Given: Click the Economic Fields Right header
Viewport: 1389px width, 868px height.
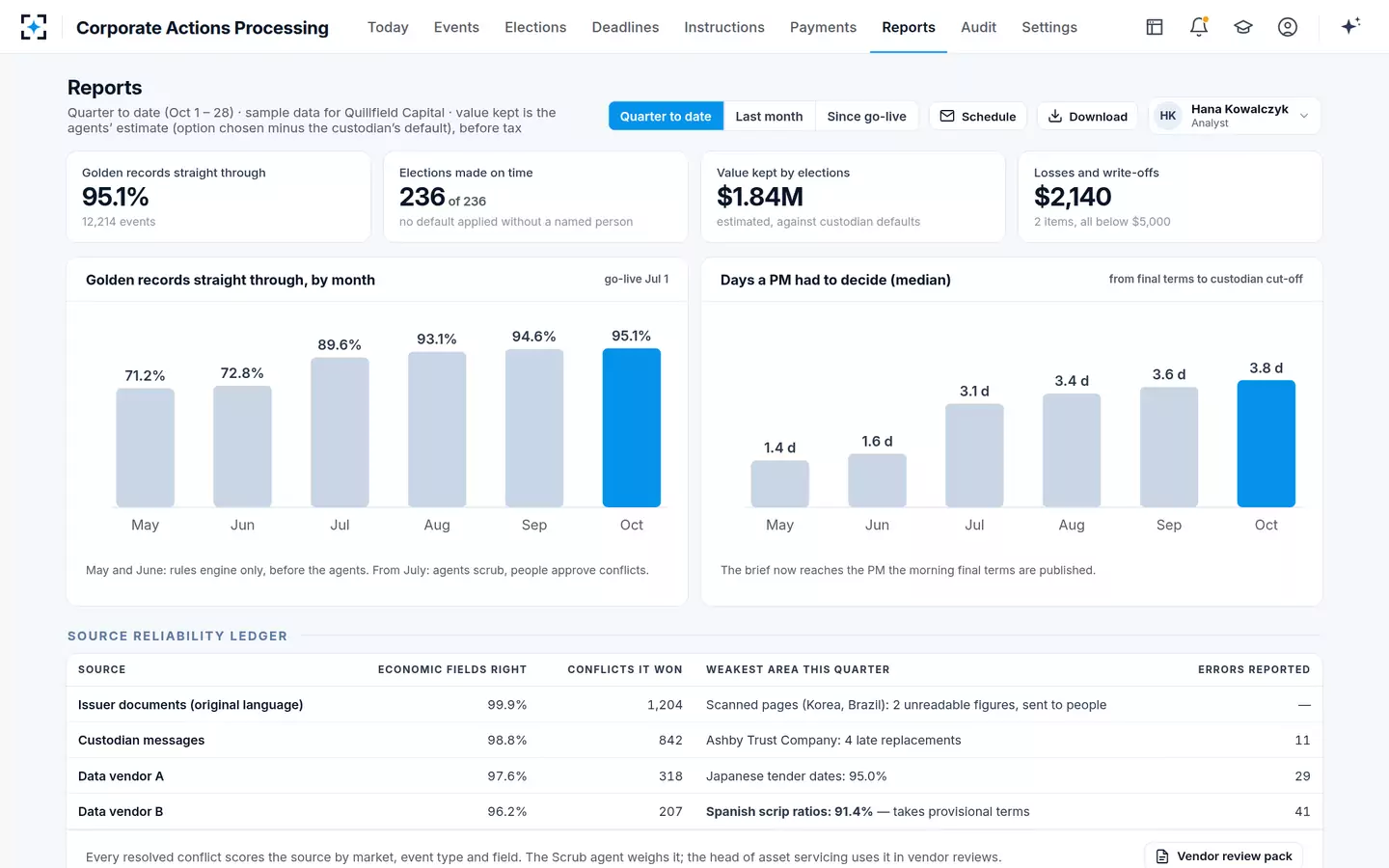Looking at the screenshot, I should click(452, 669).
